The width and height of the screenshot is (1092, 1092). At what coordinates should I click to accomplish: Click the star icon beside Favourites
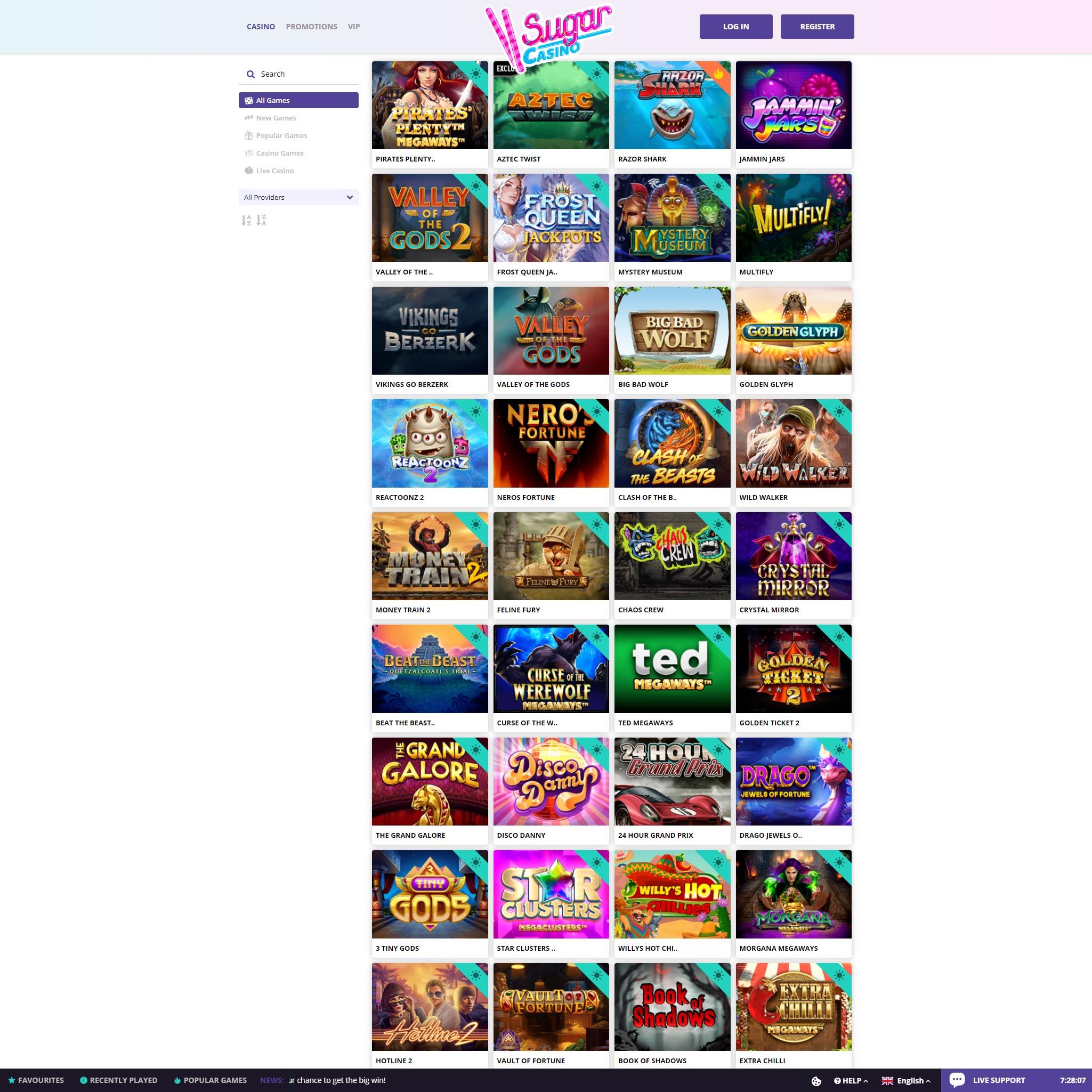point(11,1080)
